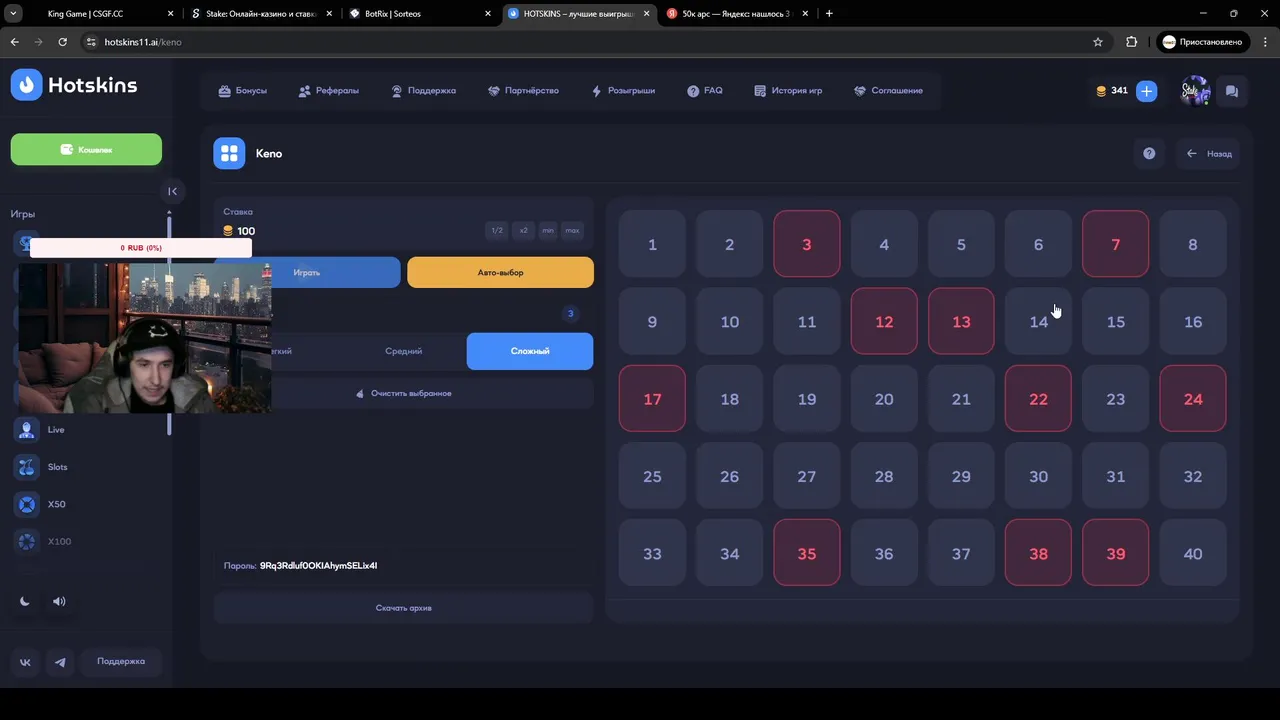Viewport: 1280px width, 720px height.
Task: Toggle dark mode moon icon
Action: click(x=25, y=601)
